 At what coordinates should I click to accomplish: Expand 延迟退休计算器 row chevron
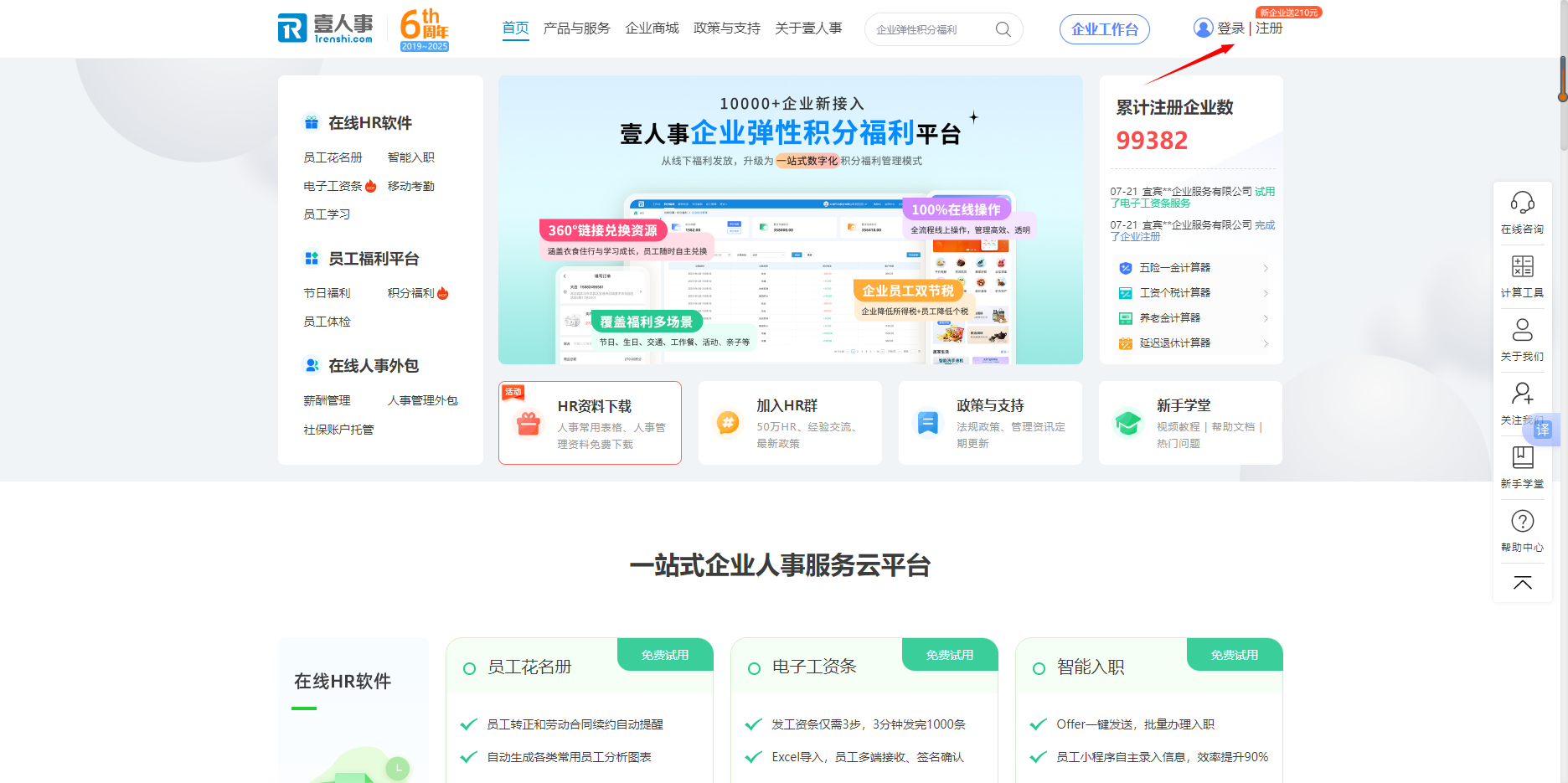[1265, 343]
